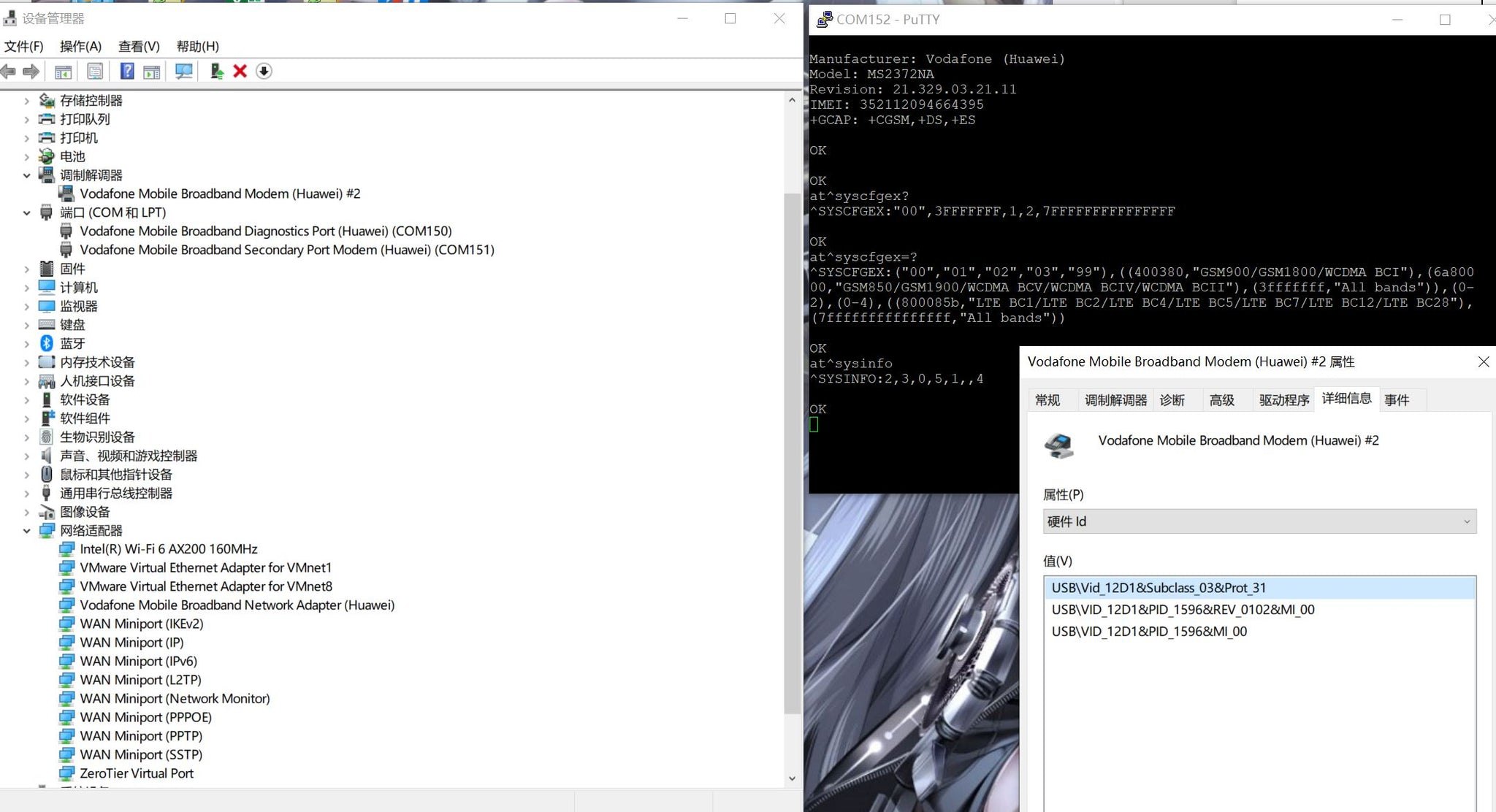The height and width of the screenshot is (812, 1496).
Task: Click the red X uninstall device icon
Action: (240, 71)
